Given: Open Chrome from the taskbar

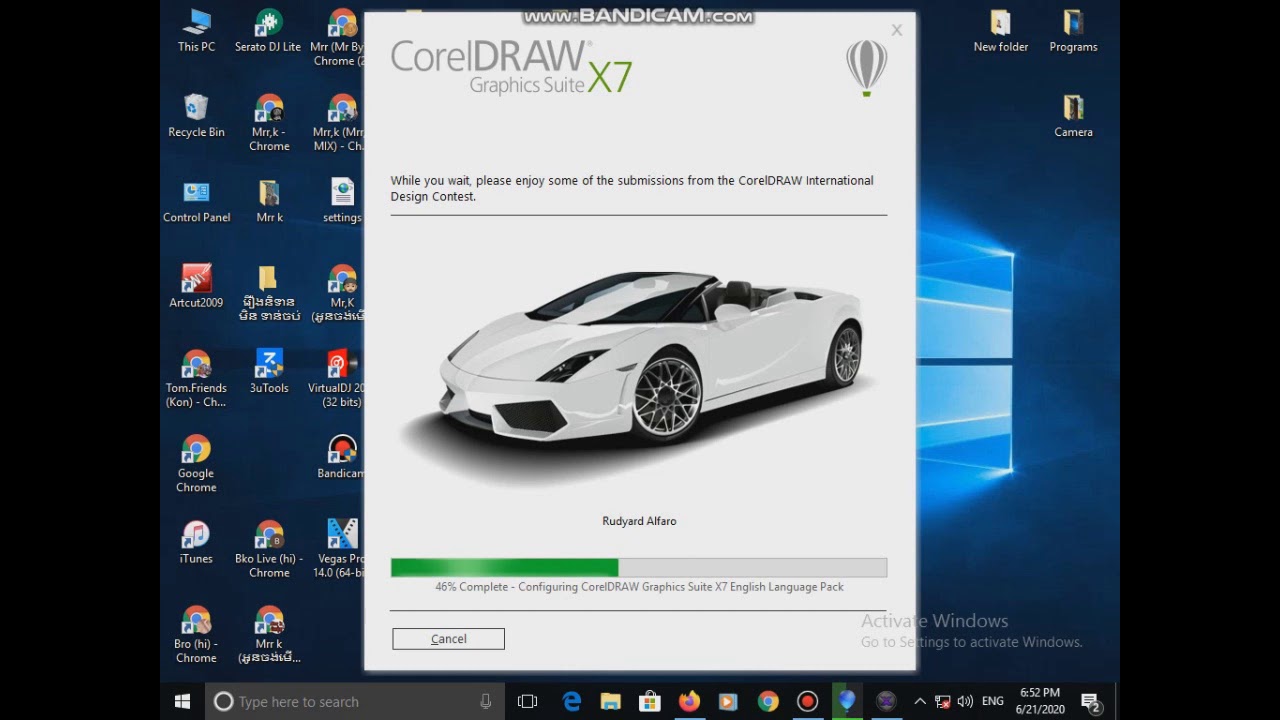Looking at the screenshot, I should [768, 702].
